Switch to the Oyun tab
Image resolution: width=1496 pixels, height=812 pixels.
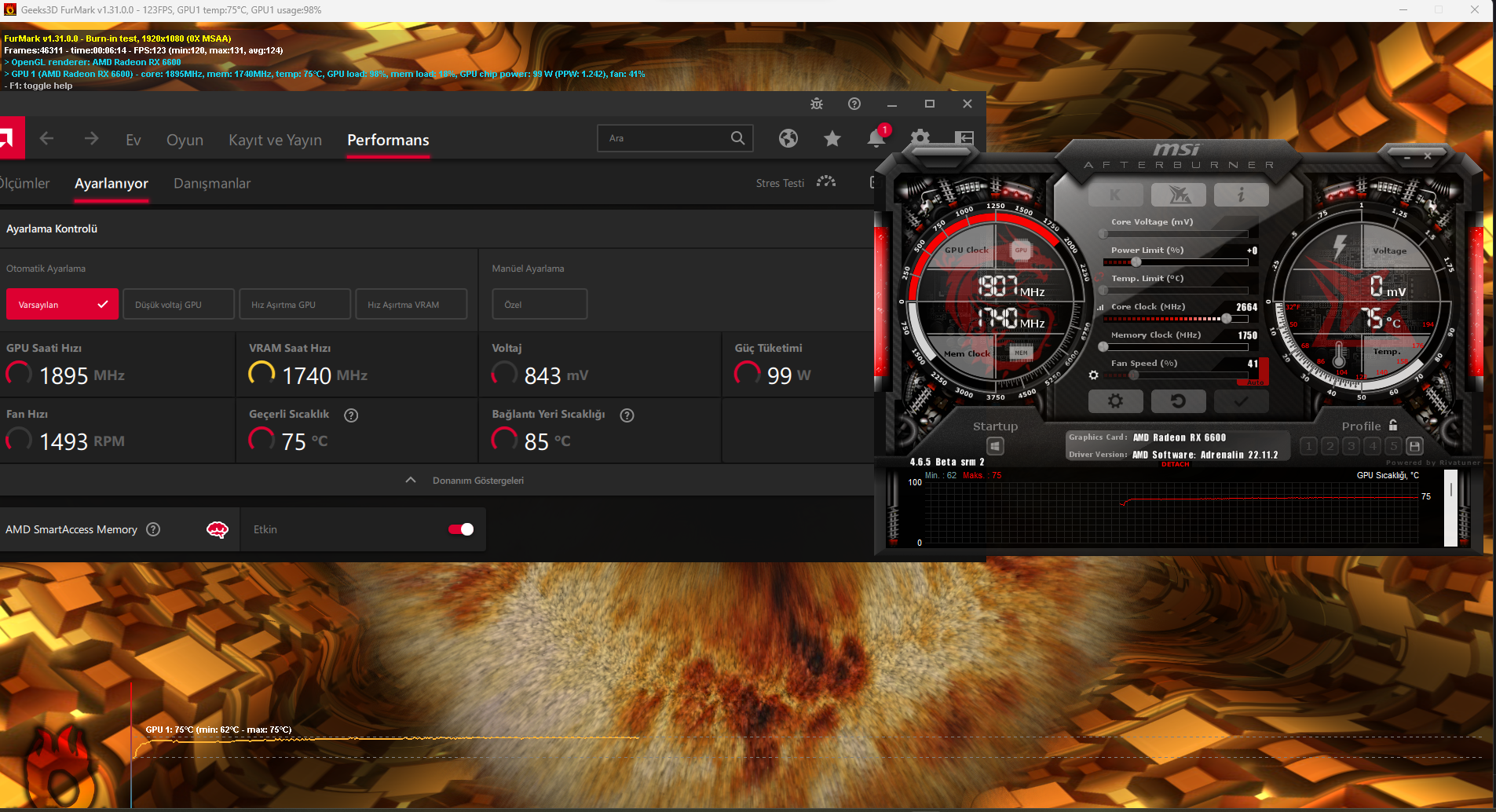pos(185,140)
